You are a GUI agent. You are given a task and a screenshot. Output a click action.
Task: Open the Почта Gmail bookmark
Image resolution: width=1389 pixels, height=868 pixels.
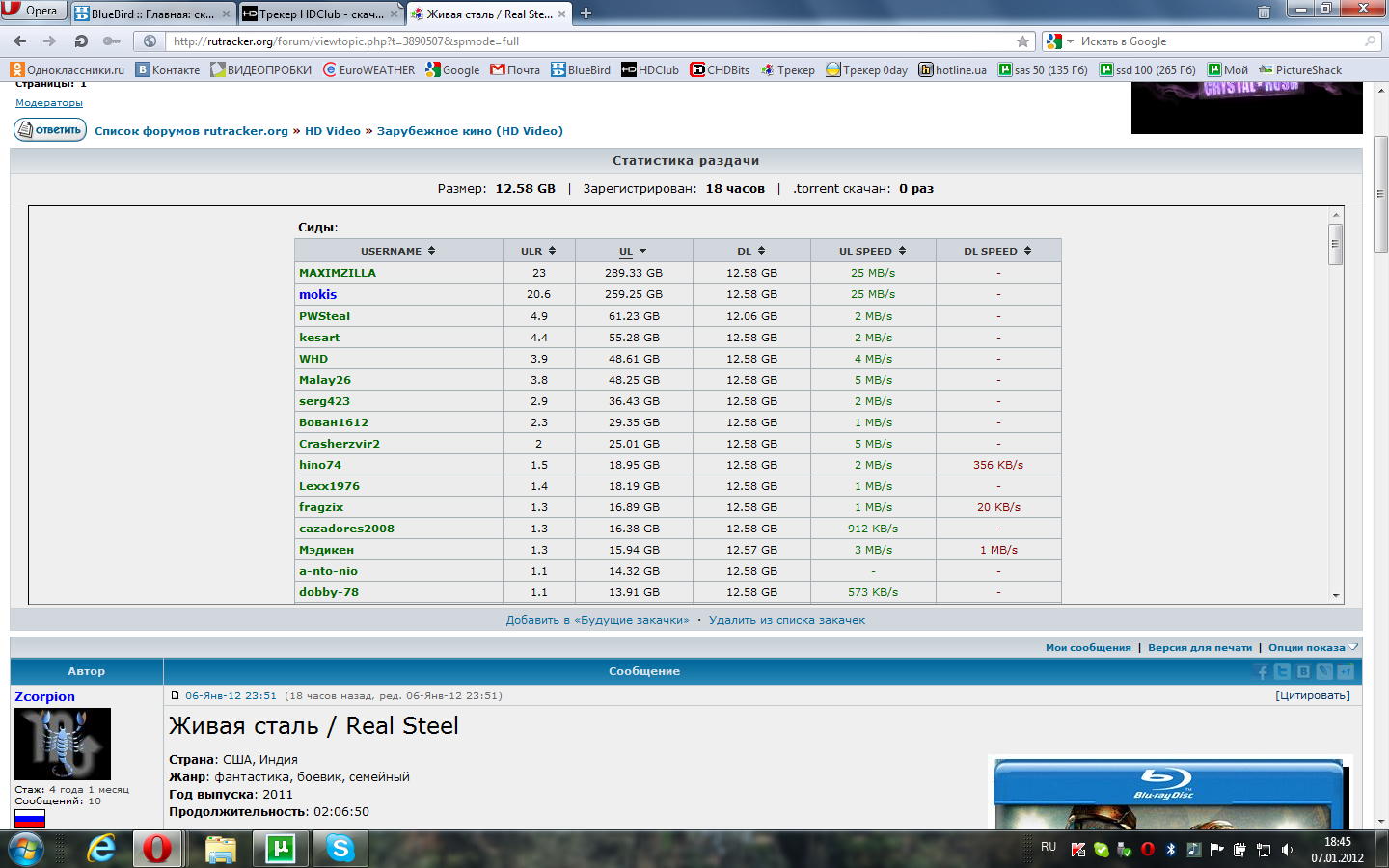click(515, 69)
